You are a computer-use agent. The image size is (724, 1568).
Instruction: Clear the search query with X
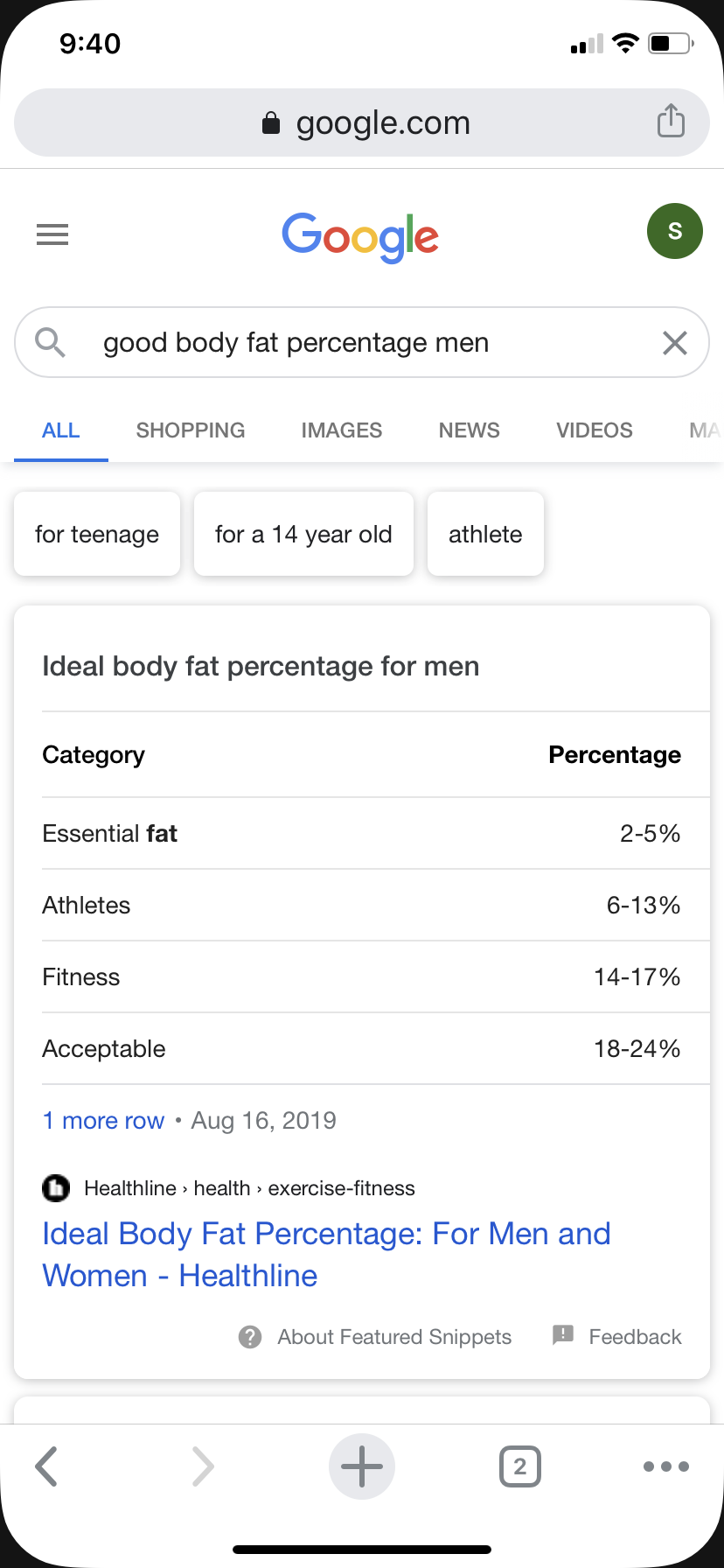pos(674,343)
